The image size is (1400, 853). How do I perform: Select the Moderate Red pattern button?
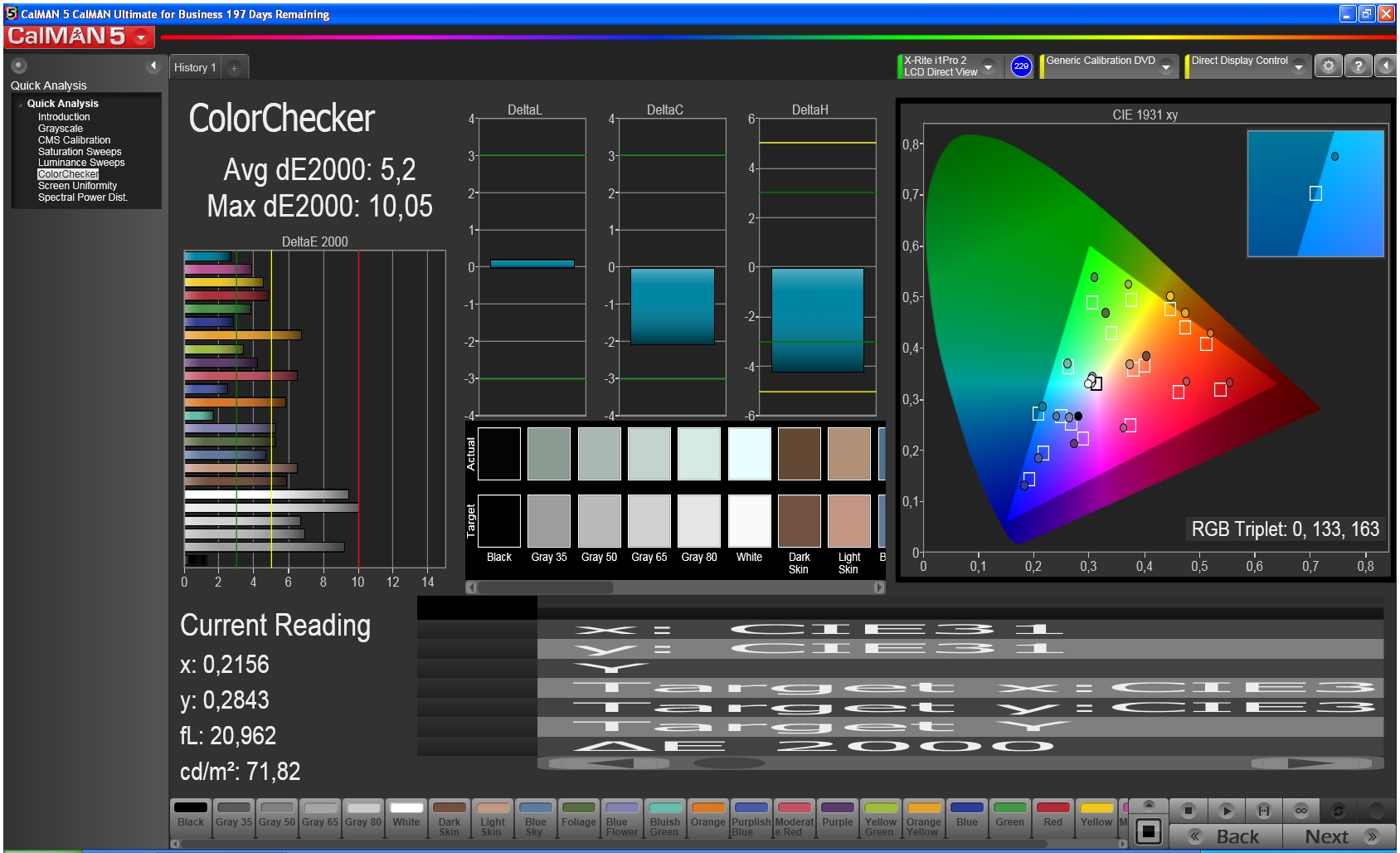click(795, 817)
